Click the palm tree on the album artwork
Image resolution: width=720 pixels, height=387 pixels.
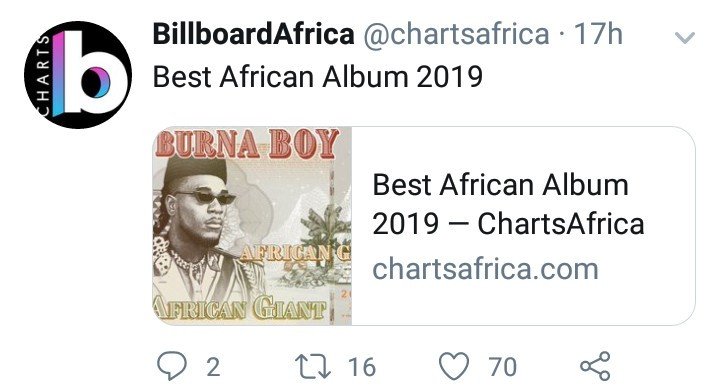pos(327,230)
